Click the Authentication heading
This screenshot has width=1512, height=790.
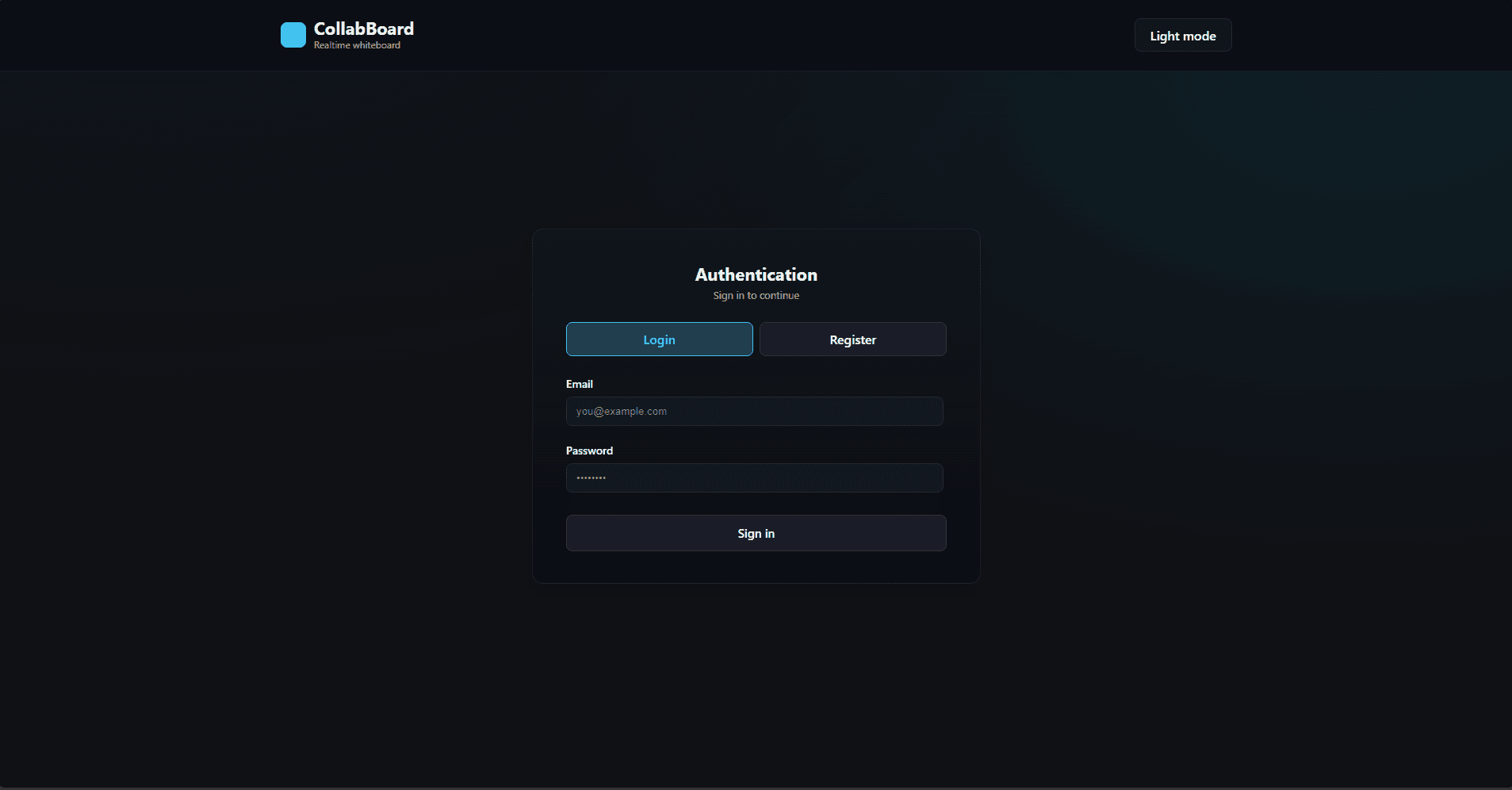[756, 274]
